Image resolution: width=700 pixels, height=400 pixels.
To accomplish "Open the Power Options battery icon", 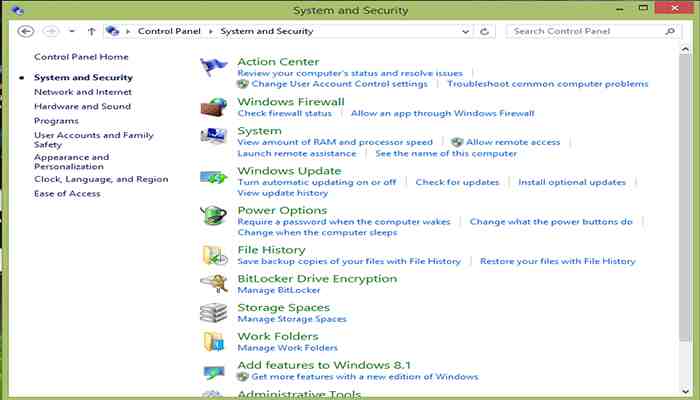I will tap(213, 216).
